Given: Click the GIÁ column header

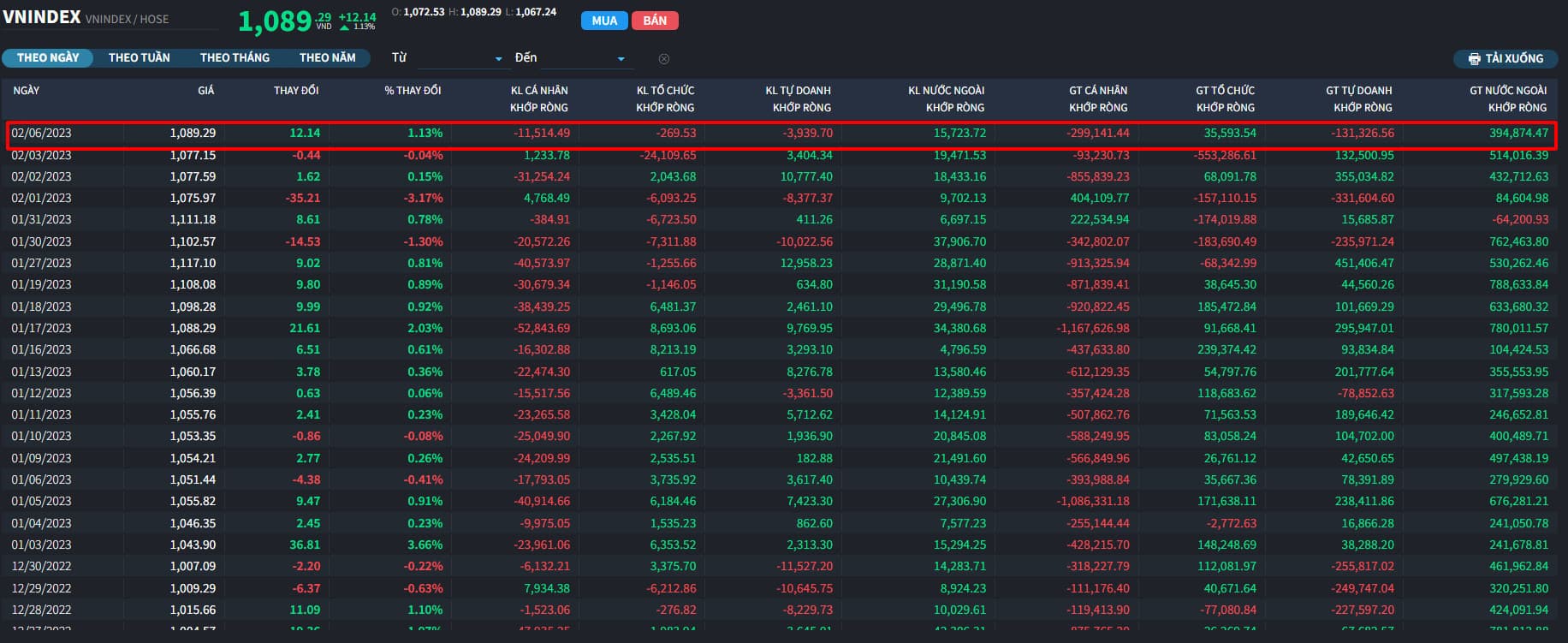Looking at the screenshot, I should [x=205, y=90].
